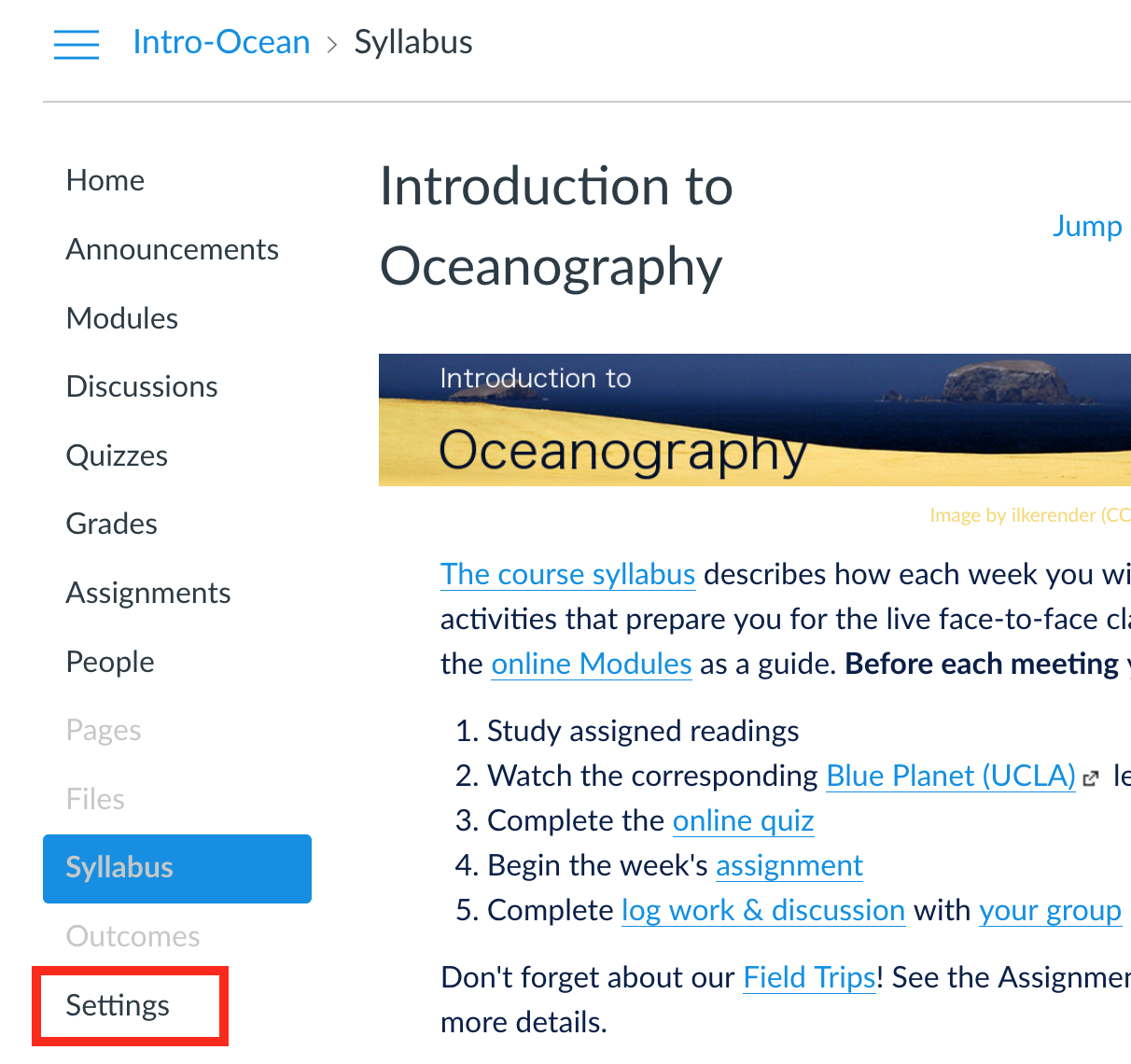Click the external link icon after UCLA
This screenshot has width=1131, height=1064.
(x=1091, y=777)
